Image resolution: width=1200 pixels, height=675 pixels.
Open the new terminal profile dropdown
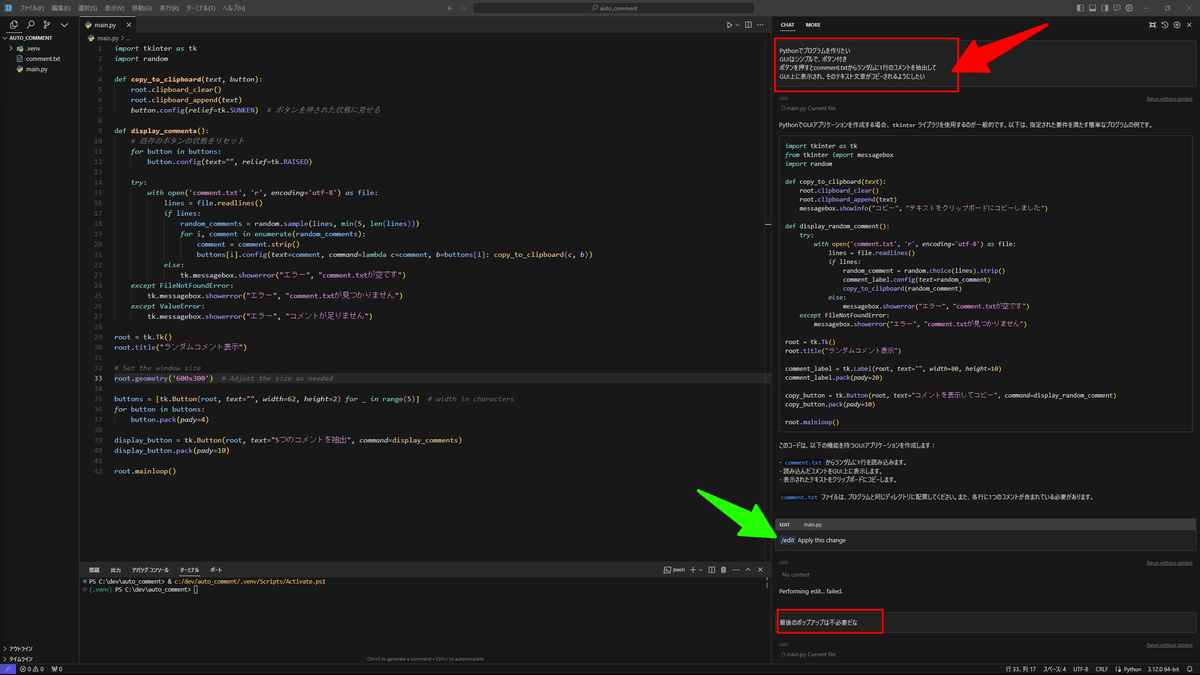[700, 570]
